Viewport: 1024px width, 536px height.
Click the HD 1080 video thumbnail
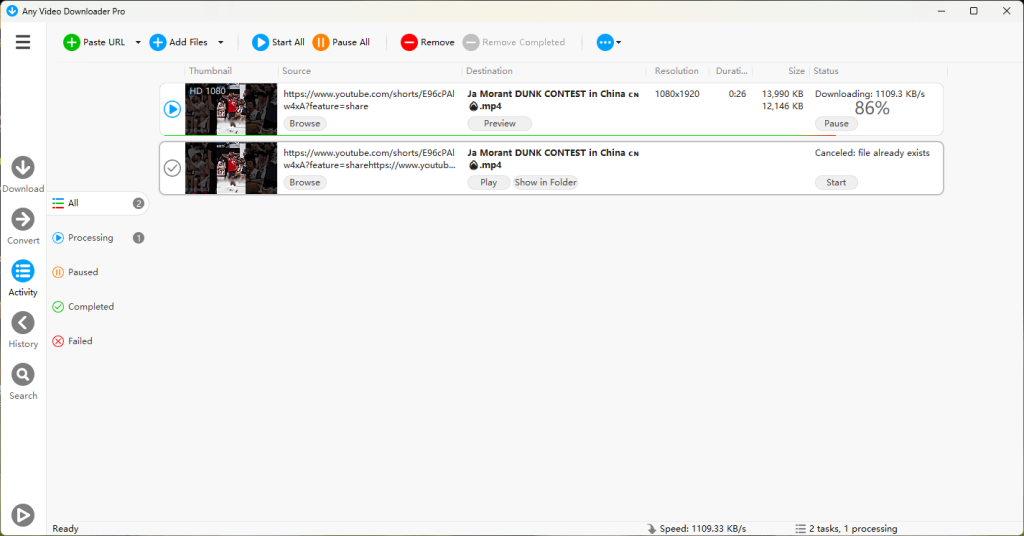231,109
